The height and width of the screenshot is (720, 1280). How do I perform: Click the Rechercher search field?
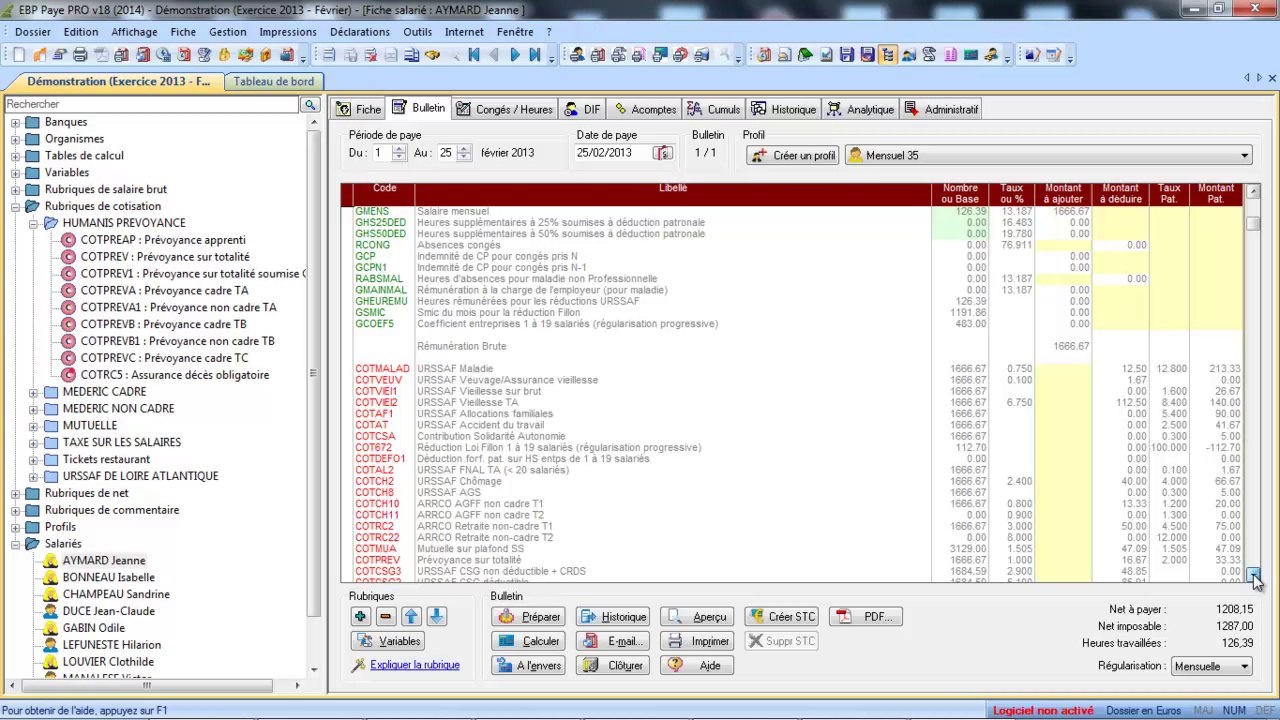pos(152,104)
